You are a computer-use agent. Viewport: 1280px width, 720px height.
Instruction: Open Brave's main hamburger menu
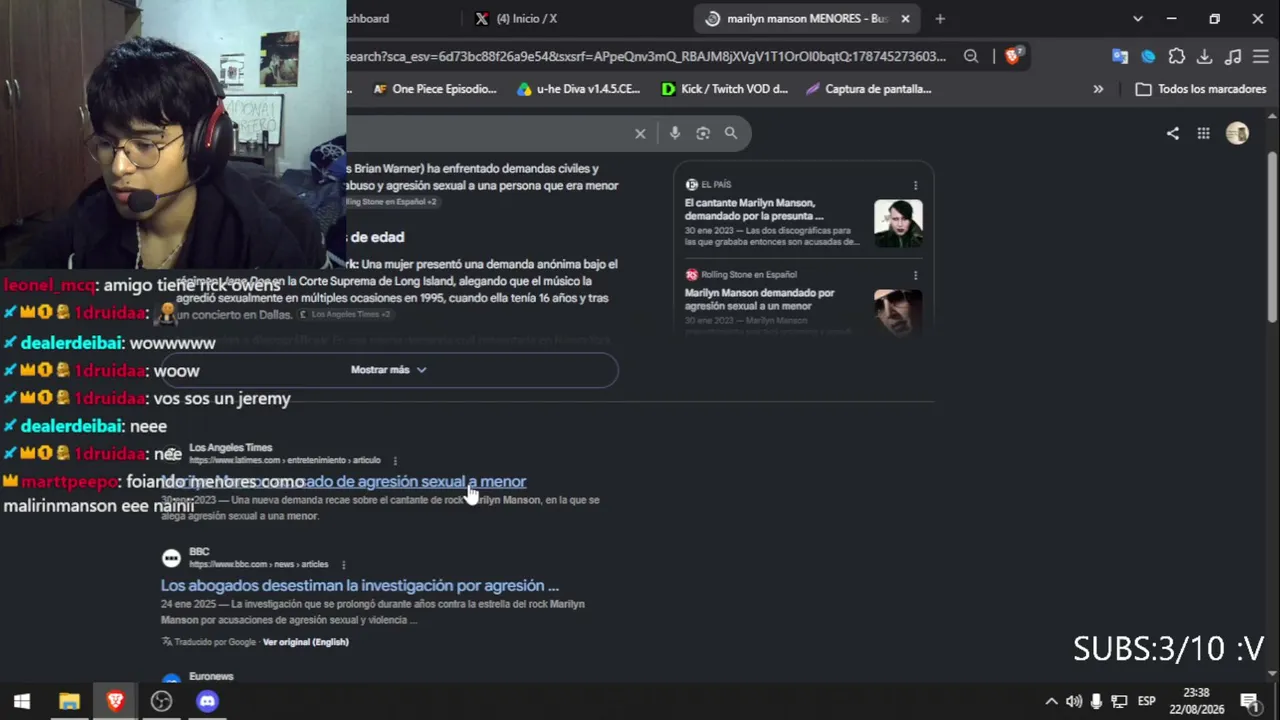click(1261, 56)
